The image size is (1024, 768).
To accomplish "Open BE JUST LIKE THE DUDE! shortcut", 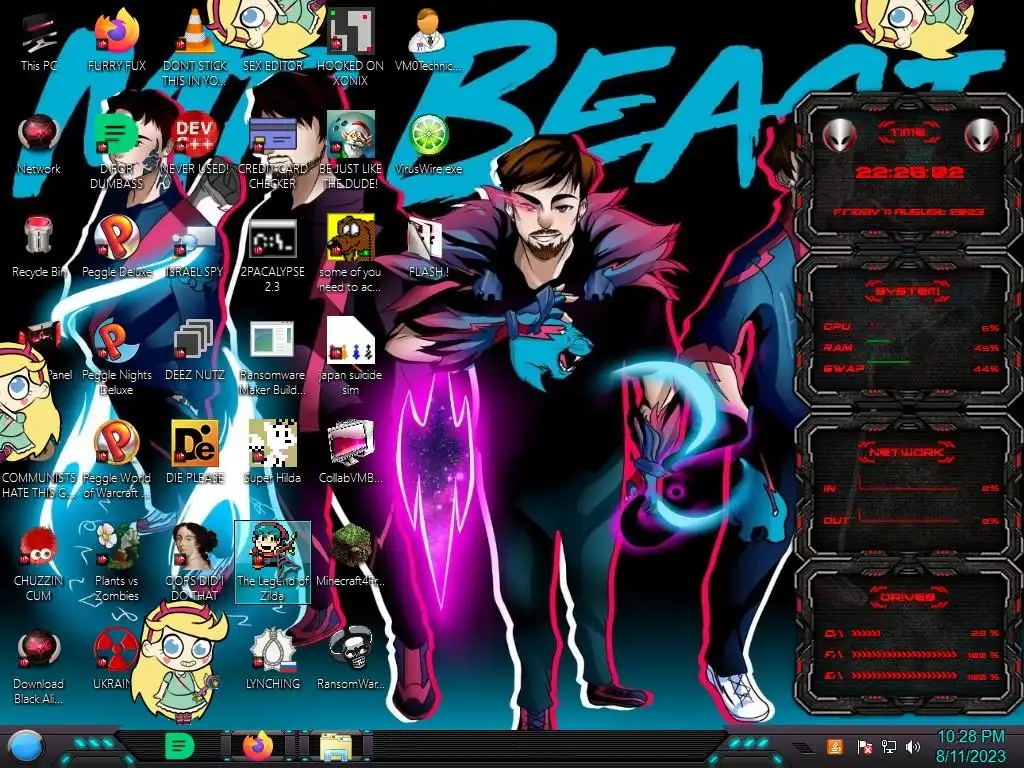I will (x=351, y=152).
